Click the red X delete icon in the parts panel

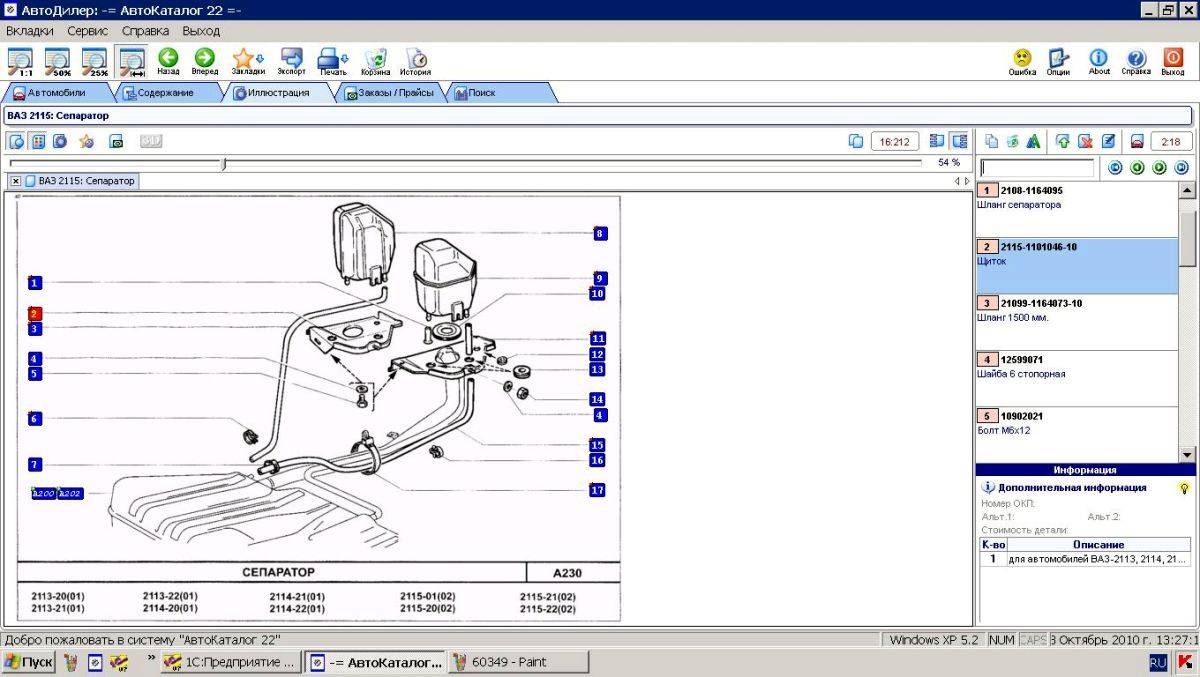(x=1085, y=141)
